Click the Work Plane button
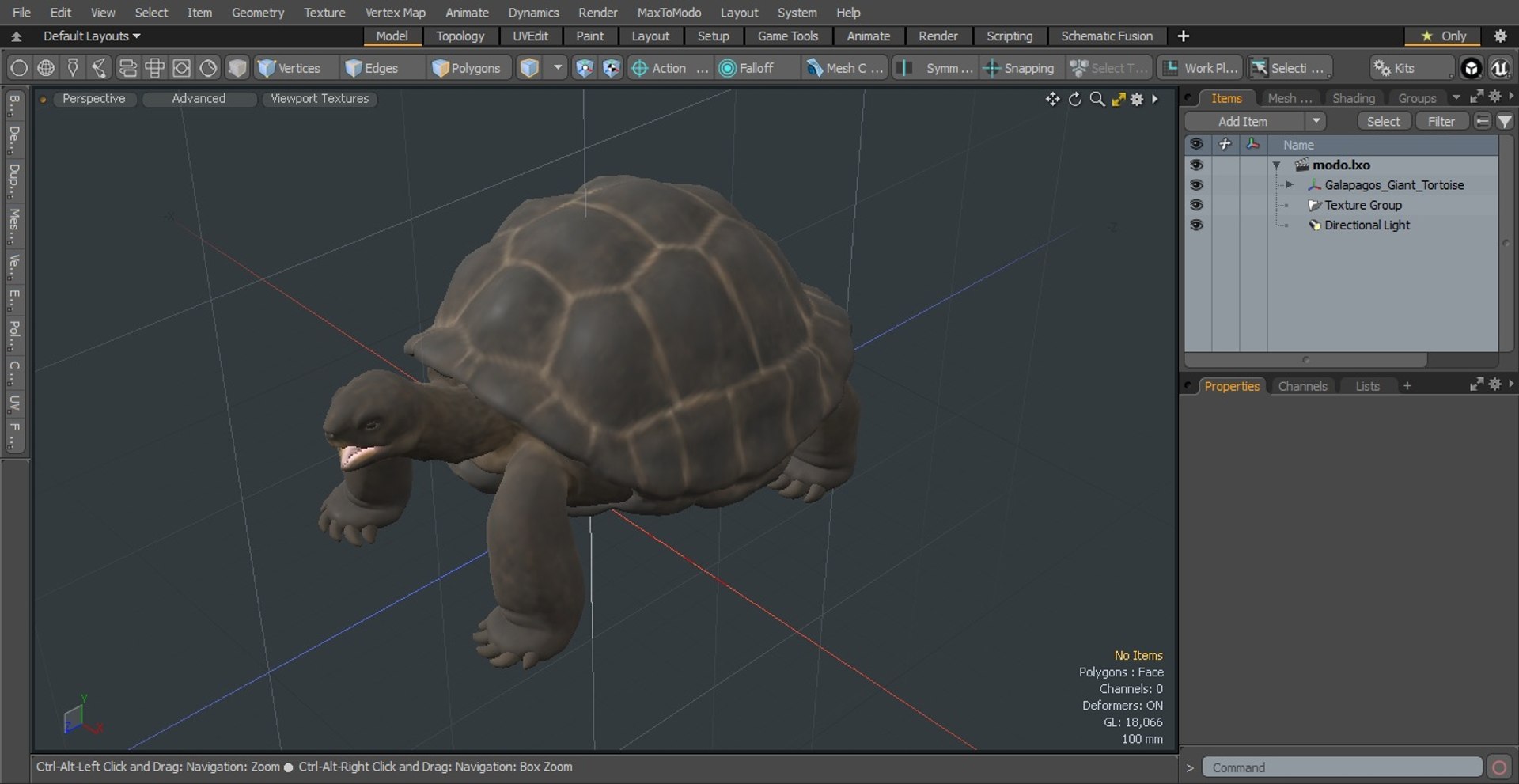Image resolution: width=1519 pixels, height=784 pixels. pos(1201,68)
